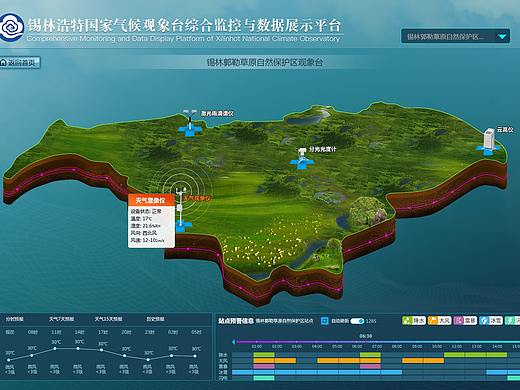This screenshot has width=520, height=390.
Task: Click the 14时 column label in the forecast chart
Action: [x=79, y=332]
